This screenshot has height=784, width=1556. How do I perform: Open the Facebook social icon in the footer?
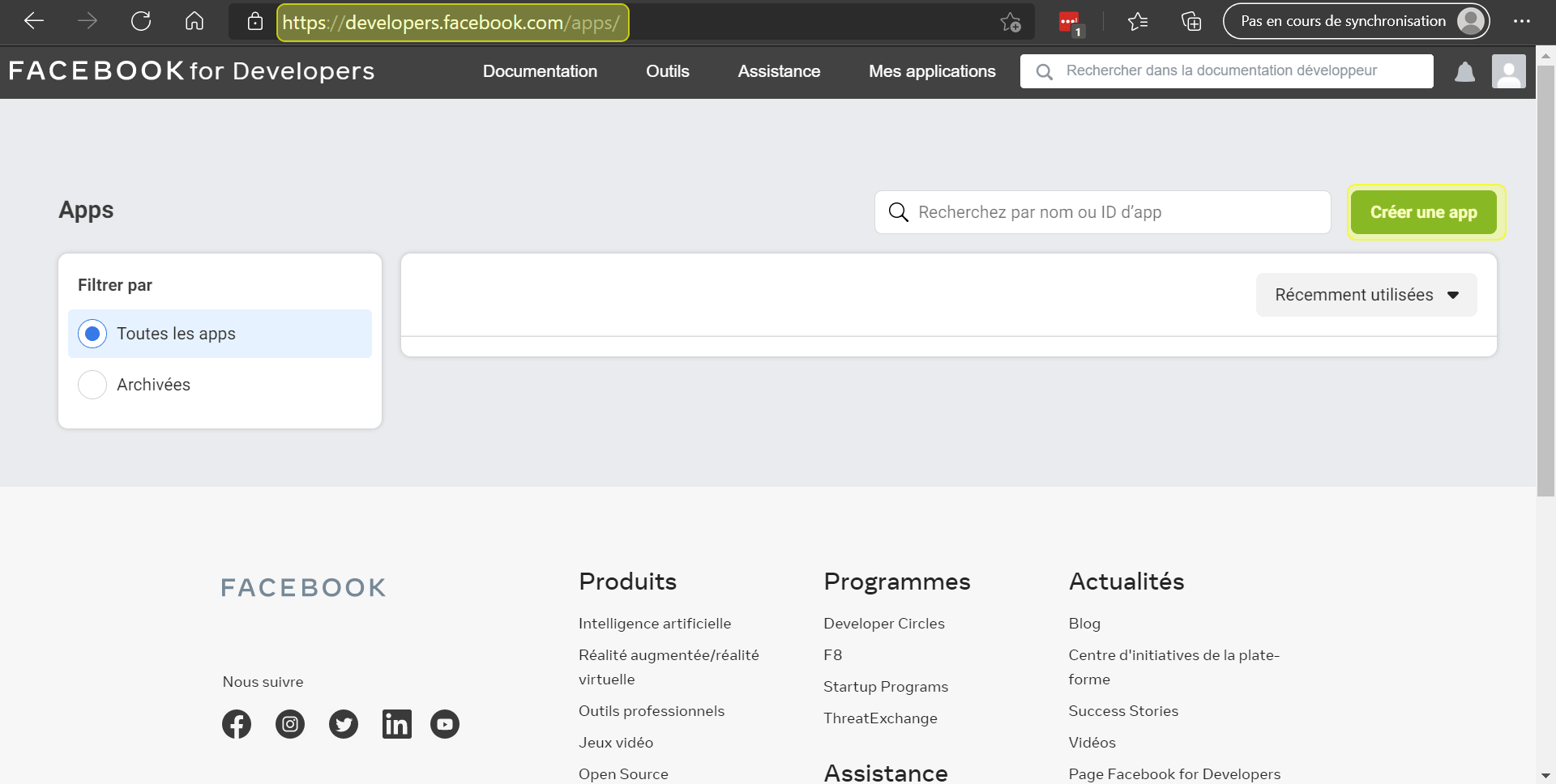point(237,724)
